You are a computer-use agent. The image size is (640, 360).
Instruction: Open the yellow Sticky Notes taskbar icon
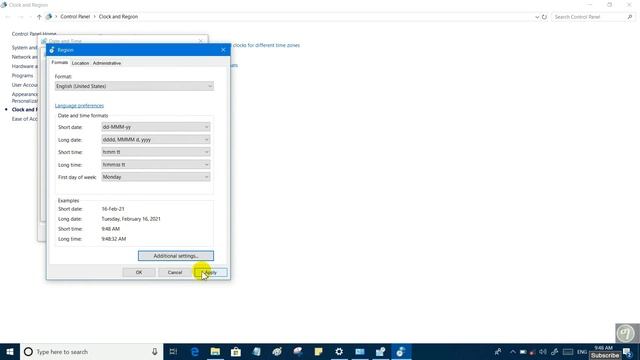point(318,351)
